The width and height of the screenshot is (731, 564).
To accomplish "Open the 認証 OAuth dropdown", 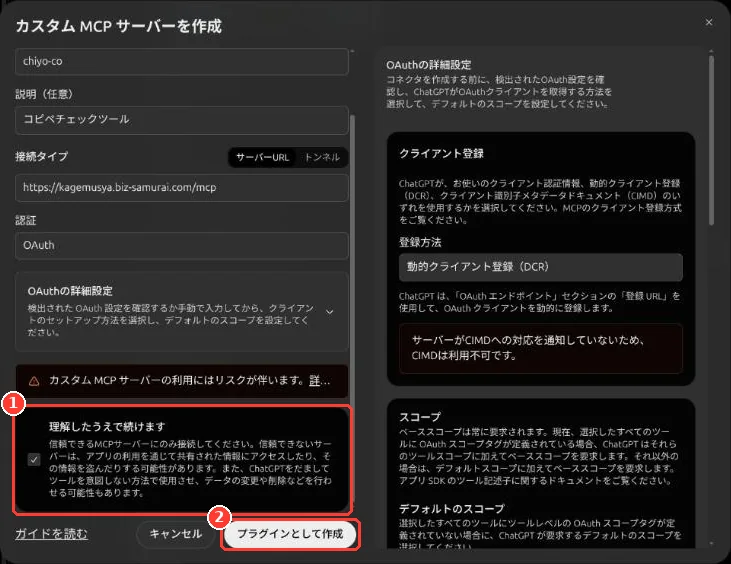I will (x=182, y=245).
